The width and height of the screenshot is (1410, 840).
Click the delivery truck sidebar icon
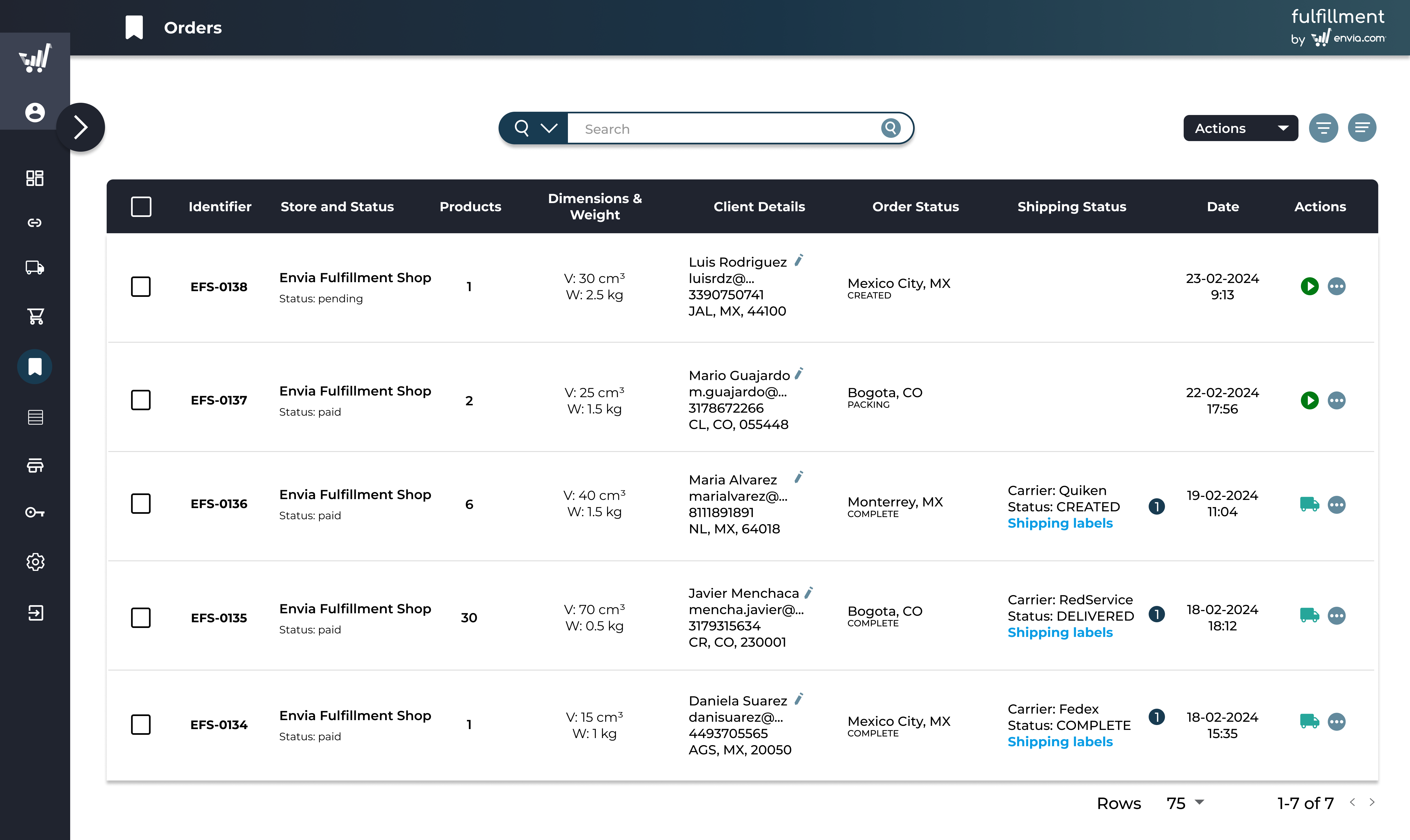click(x=35, y=268)
